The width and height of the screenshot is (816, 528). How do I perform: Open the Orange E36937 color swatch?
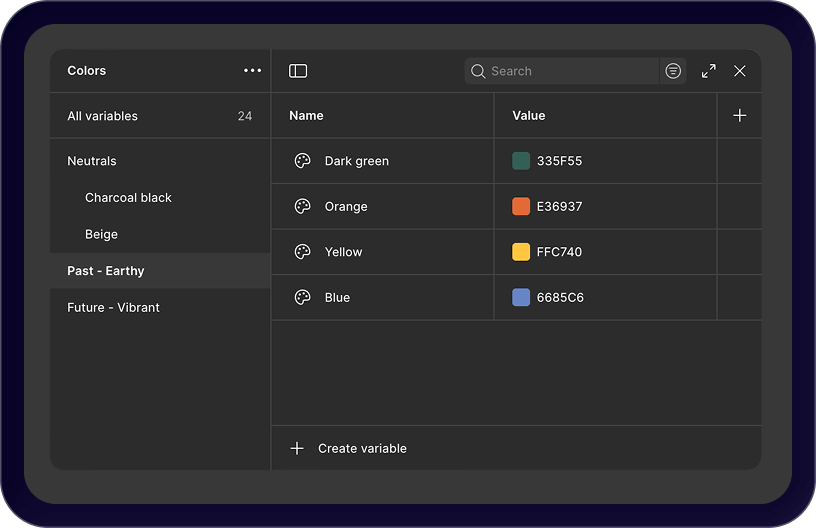[521, 207]
